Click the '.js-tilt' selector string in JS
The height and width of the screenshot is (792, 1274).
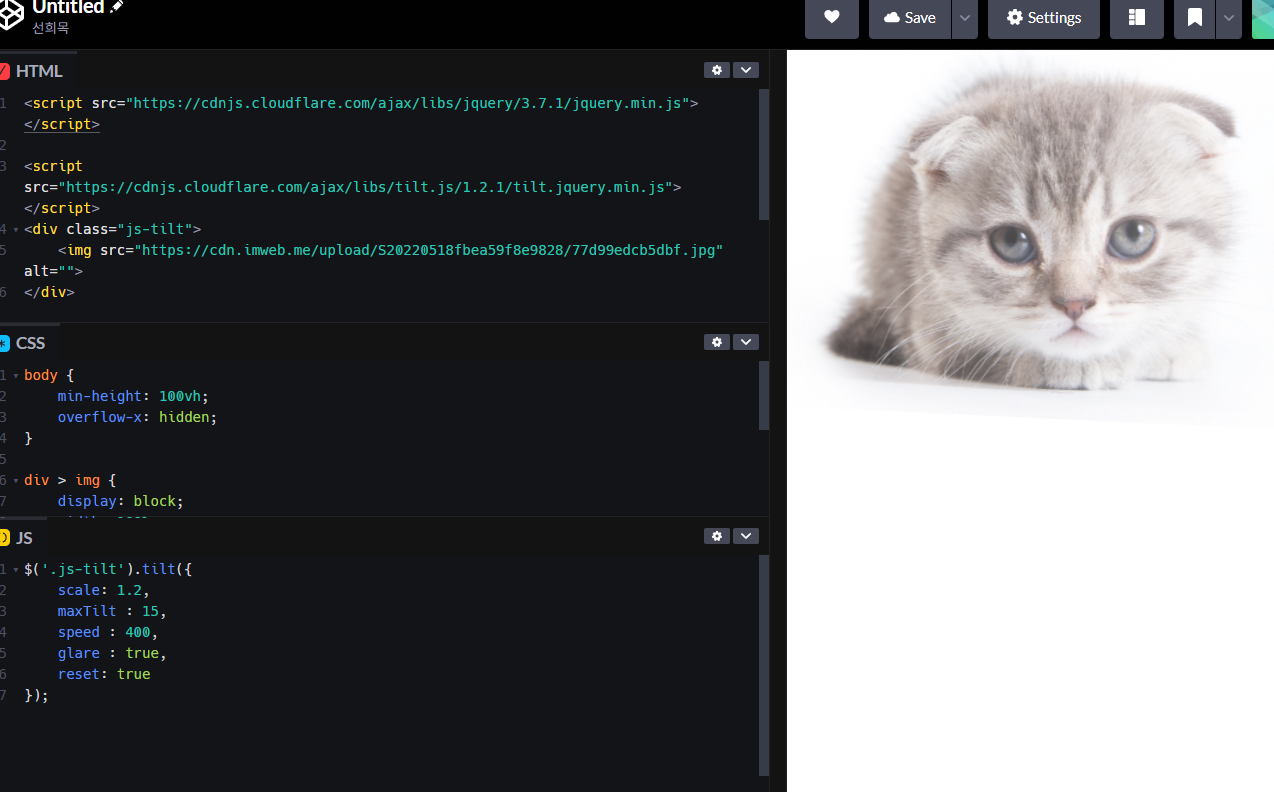(x=83, y=569)
